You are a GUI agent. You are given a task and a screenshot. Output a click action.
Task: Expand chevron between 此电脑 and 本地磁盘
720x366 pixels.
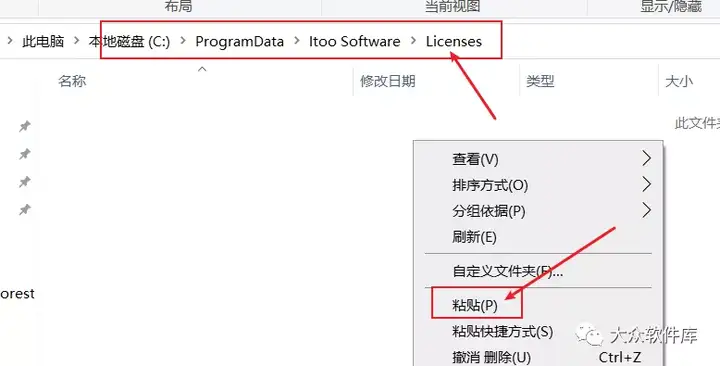click(77, 41)
